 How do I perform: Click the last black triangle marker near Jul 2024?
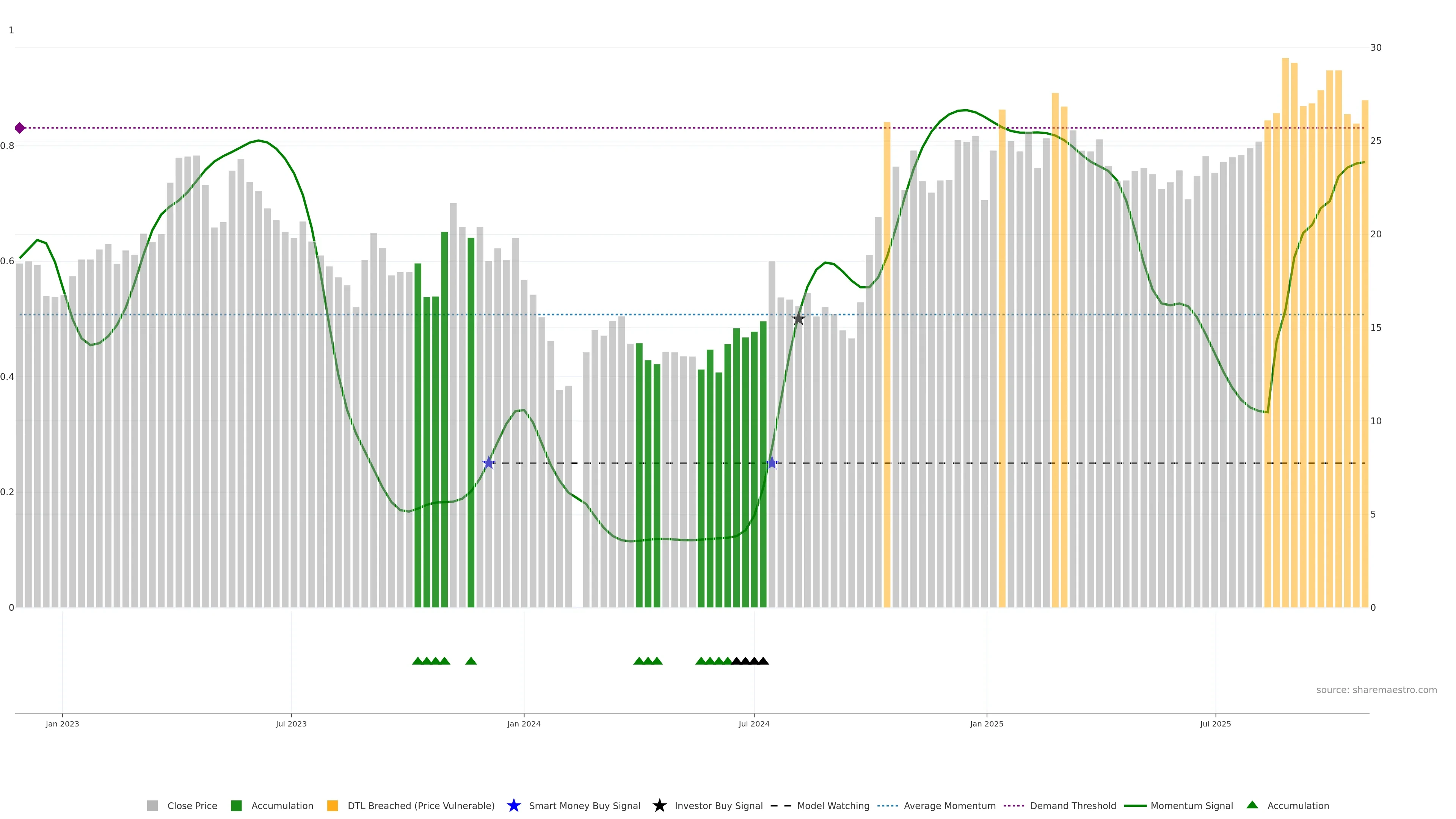(763, 661)
